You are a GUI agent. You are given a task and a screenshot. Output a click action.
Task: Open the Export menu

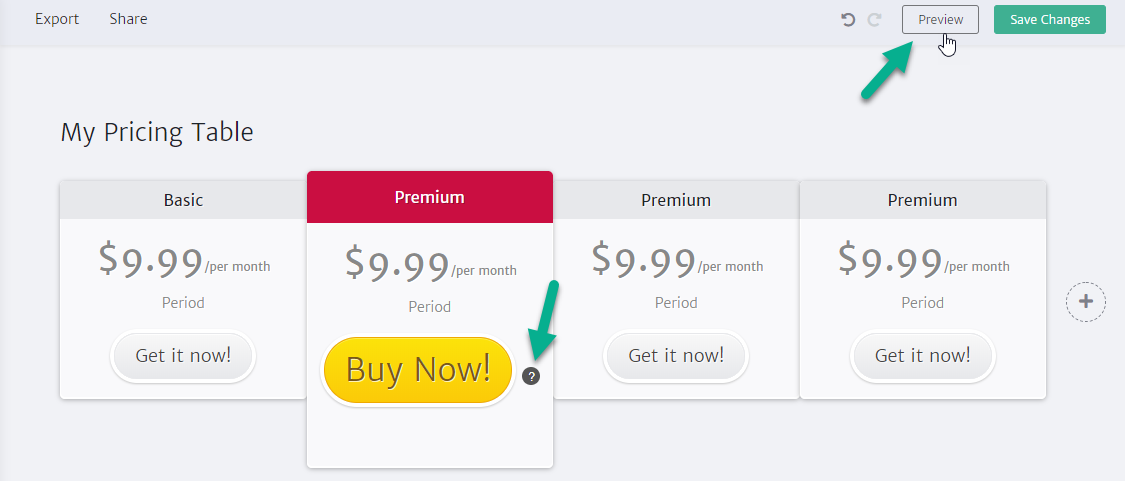pos(57,19)
